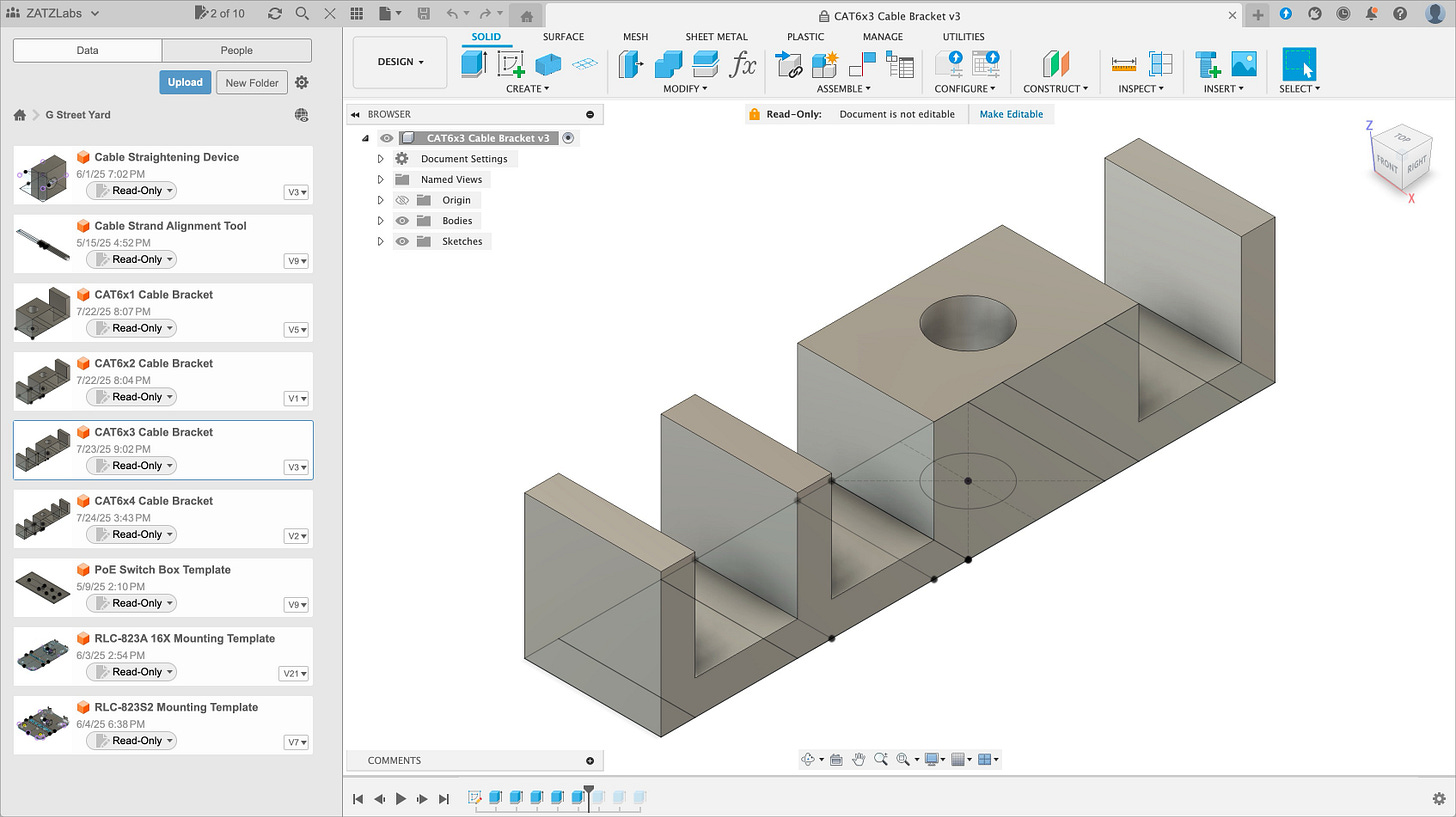Open the DESIGN workspace dropdown
The width and height of the screenshot is (1456, 817).
click(x=401, y=62)
